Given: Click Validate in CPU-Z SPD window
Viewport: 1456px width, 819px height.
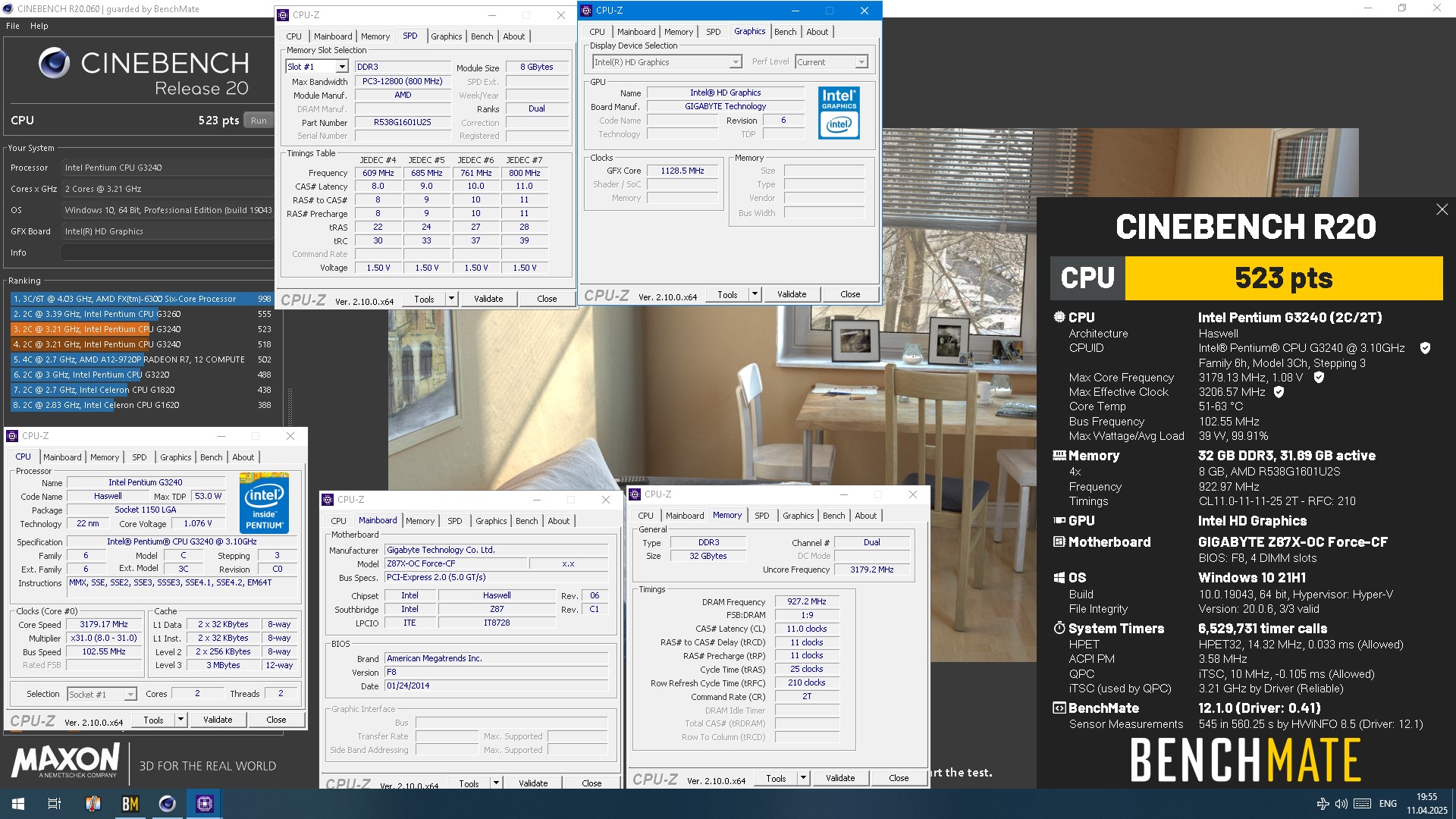Looking at the screenshot, I should 488,299.
